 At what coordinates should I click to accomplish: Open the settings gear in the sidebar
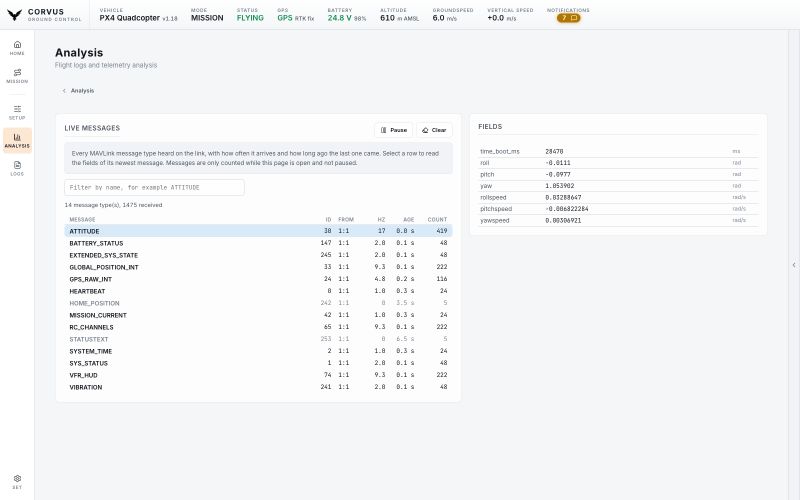[x=17, y=482]
